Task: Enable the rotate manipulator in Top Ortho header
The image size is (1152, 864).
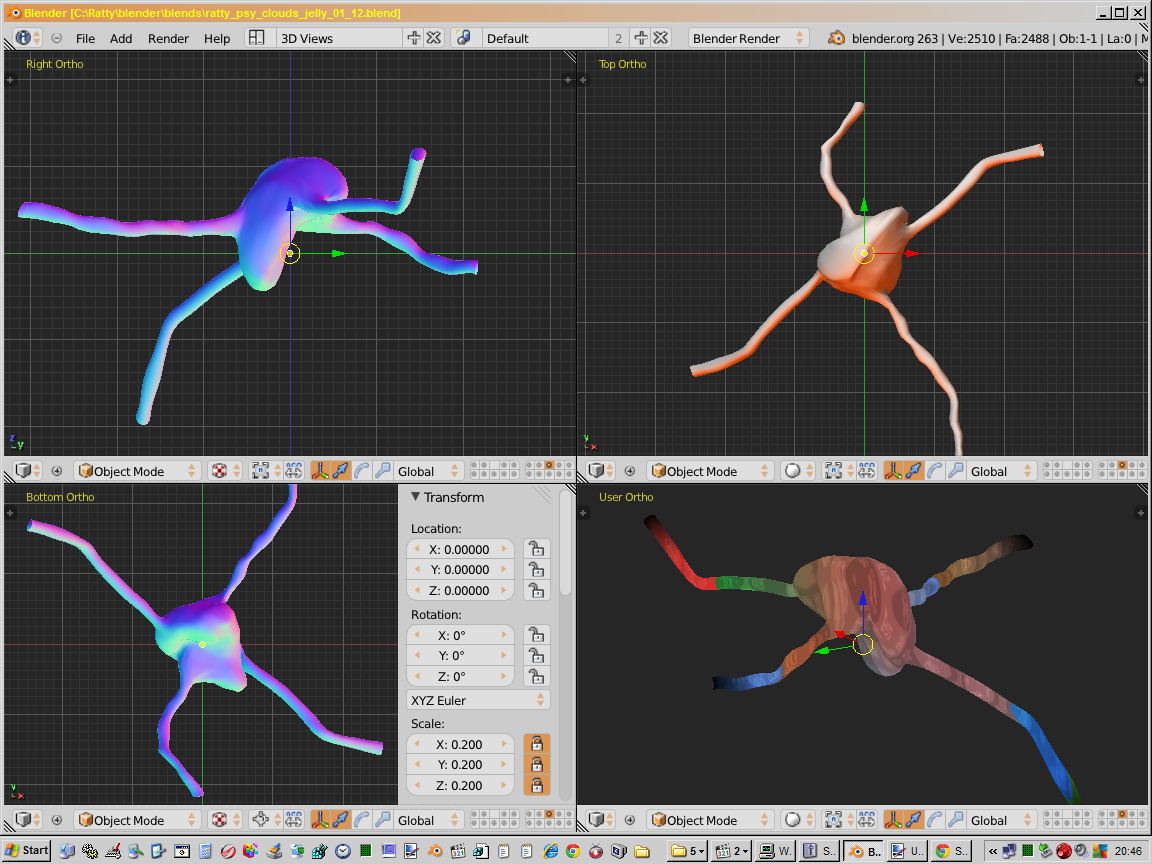Action: point(935,471)
